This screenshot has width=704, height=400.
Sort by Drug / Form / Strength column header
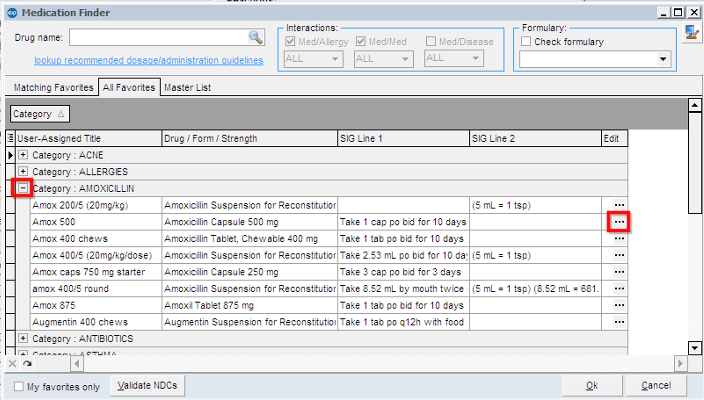[x=250, y=138]
